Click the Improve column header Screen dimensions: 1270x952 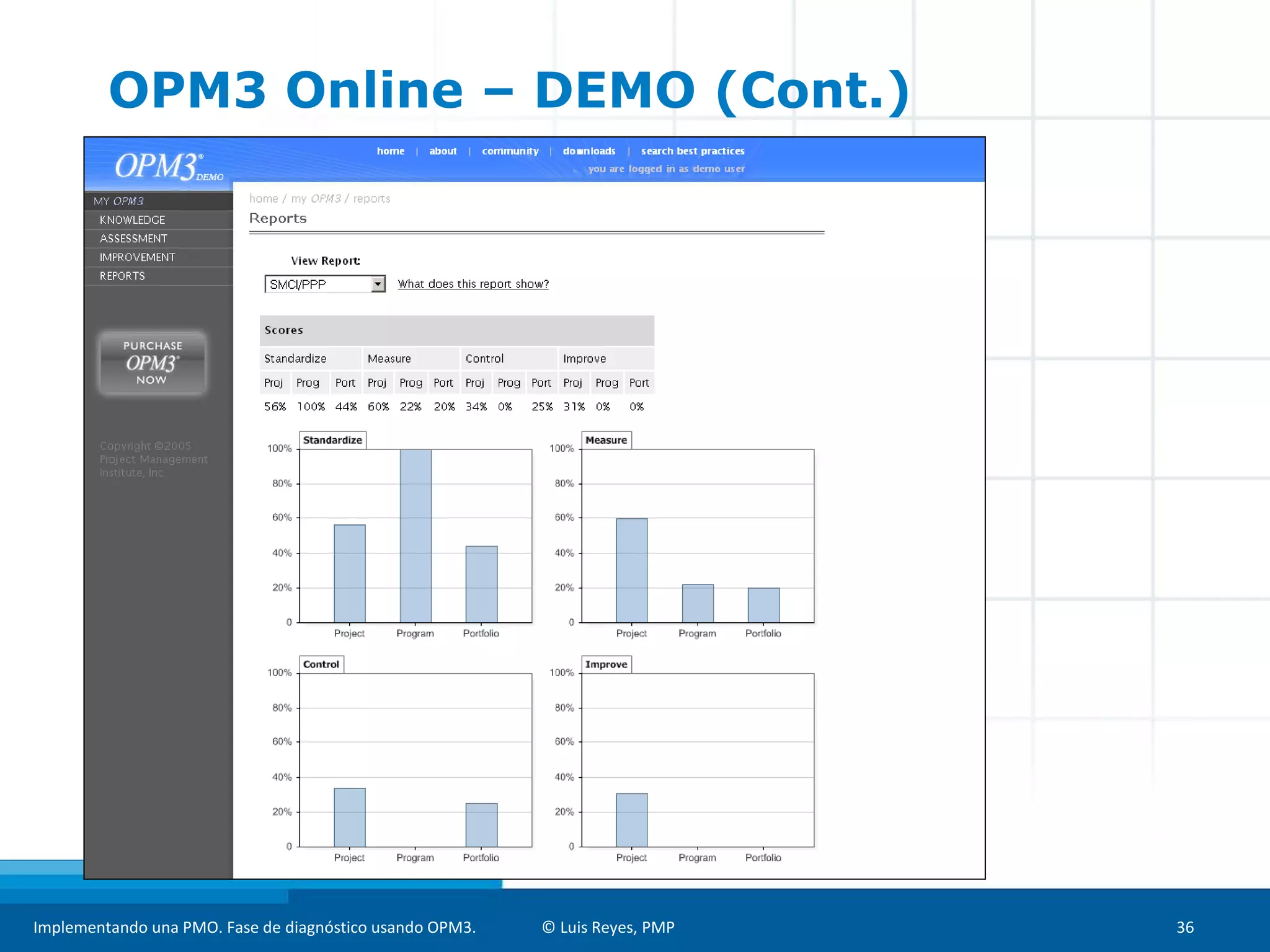(x=606, y=359)
